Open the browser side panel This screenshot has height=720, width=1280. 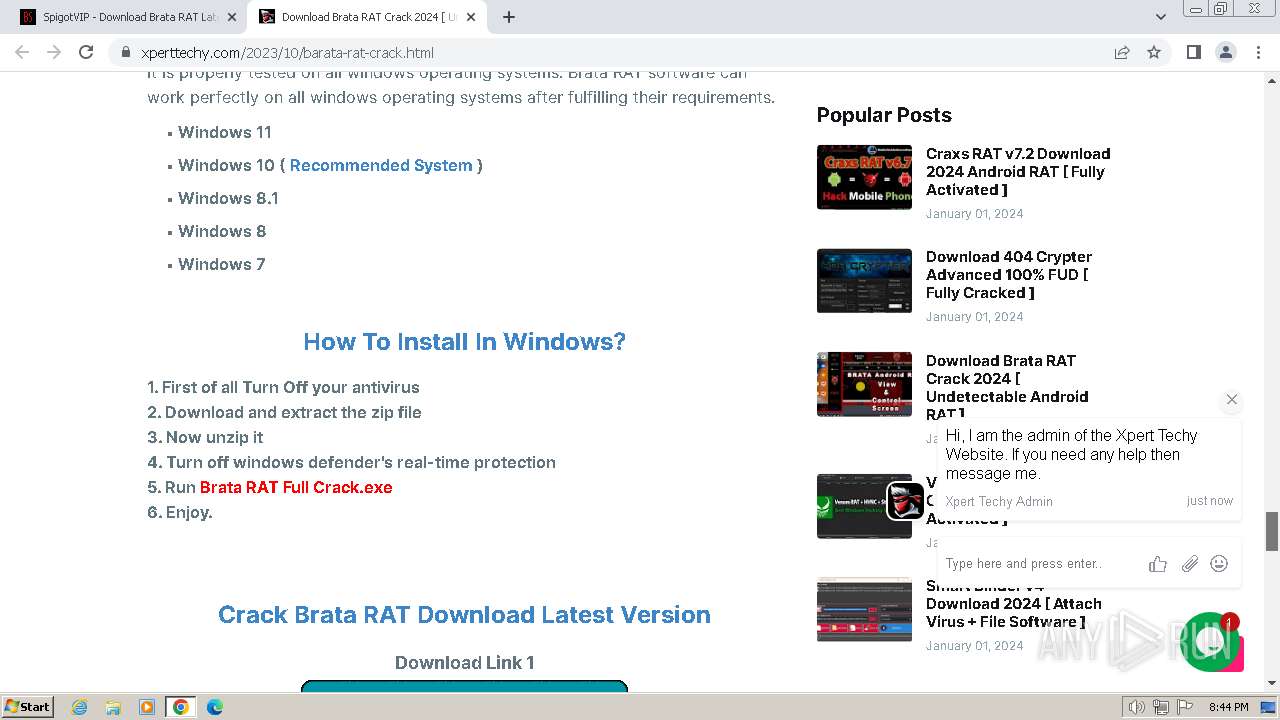click(x=1193, y=52)
